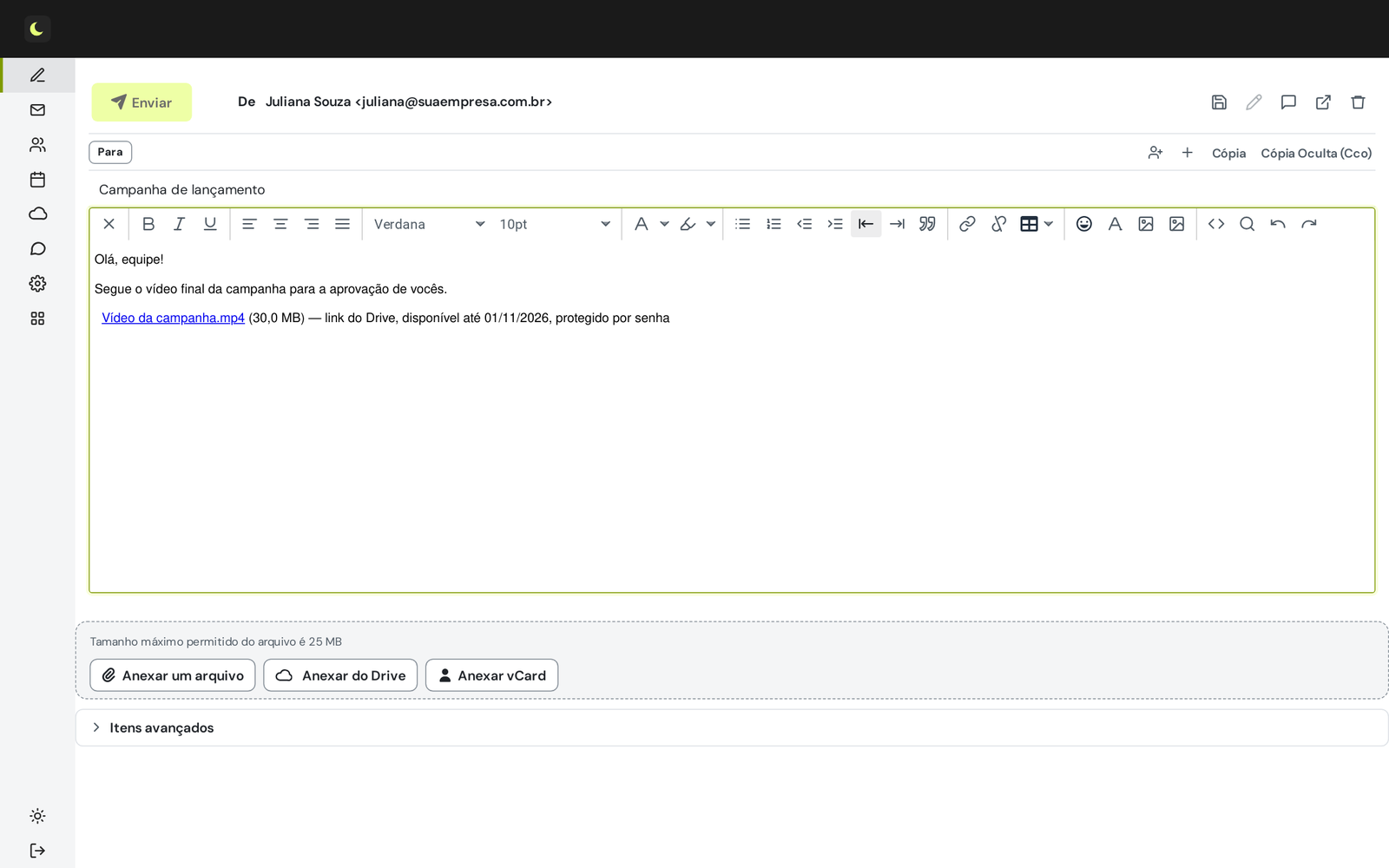This screenshot has width=1389, height=868.
Task: Justify the text alignment
Action: pyautogui.click(x=343, y=224)
